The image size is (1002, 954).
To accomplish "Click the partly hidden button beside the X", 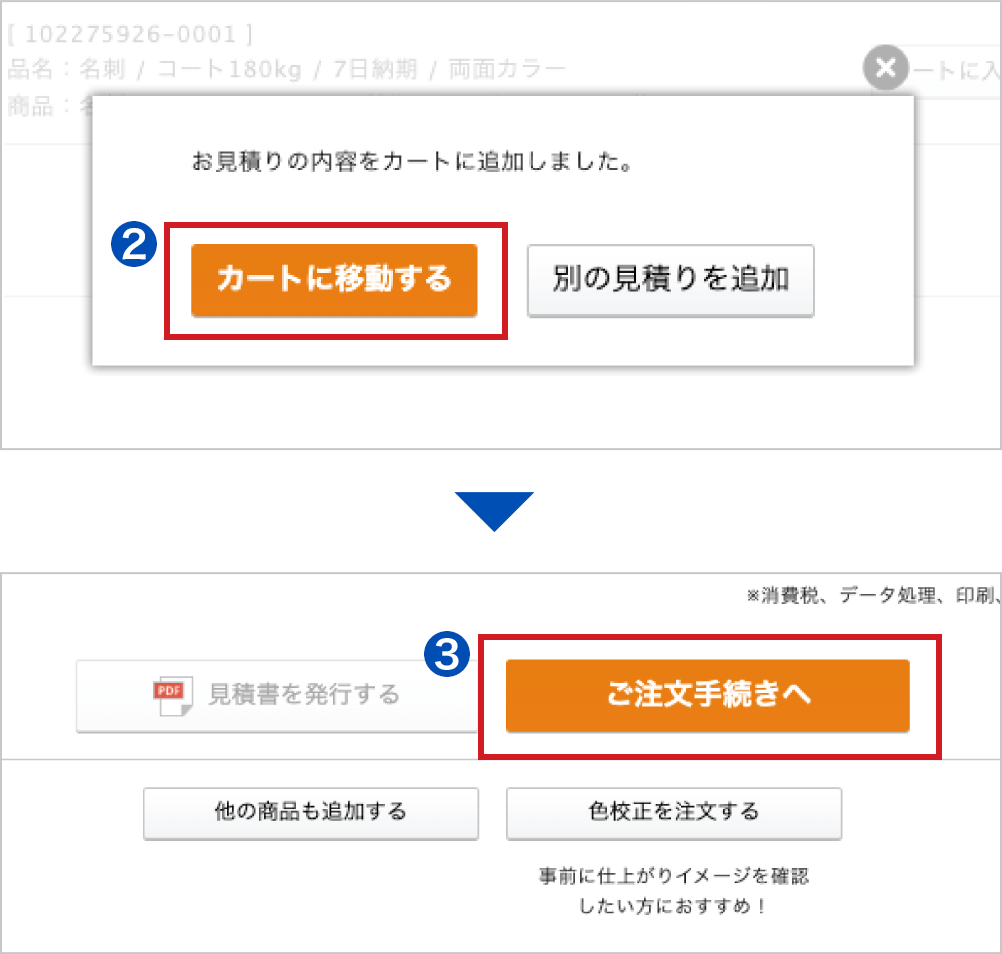I will (953, 70).
